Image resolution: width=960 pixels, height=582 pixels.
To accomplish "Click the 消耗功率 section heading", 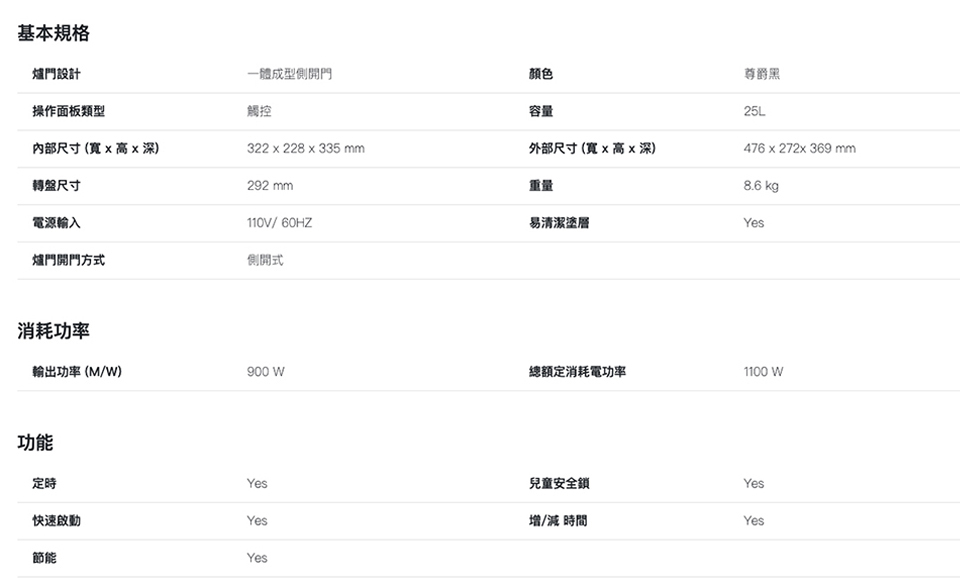I will coord(54,331).
